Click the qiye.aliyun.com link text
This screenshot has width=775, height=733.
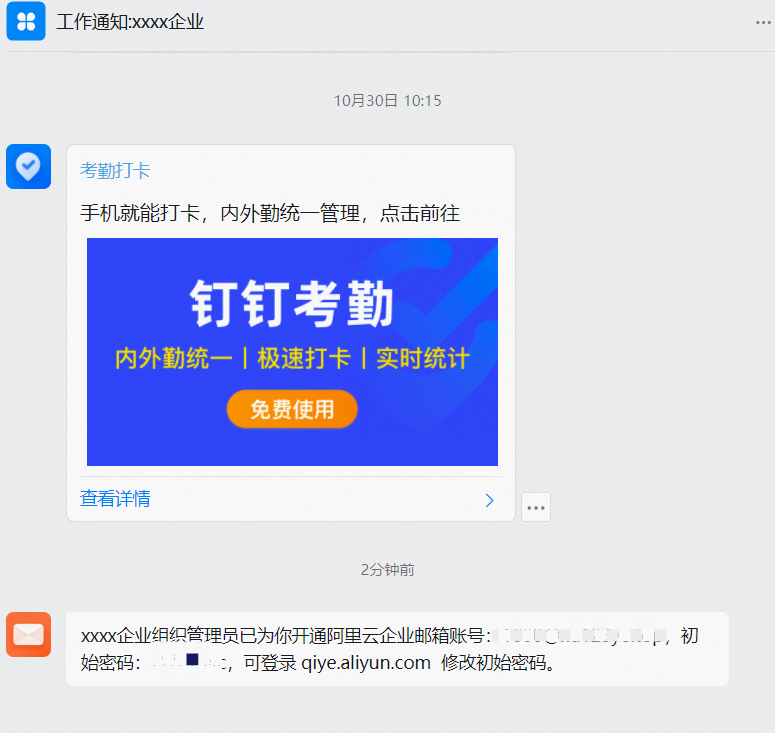[x=366, y=662]
